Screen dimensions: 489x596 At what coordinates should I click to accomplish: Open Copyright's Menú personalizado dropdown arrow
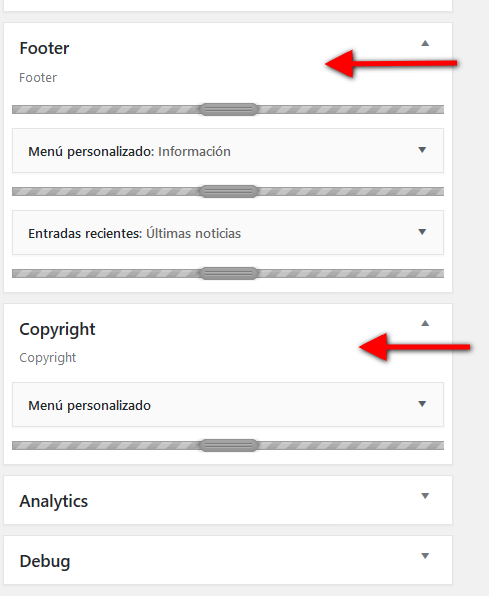pos(422,404)
